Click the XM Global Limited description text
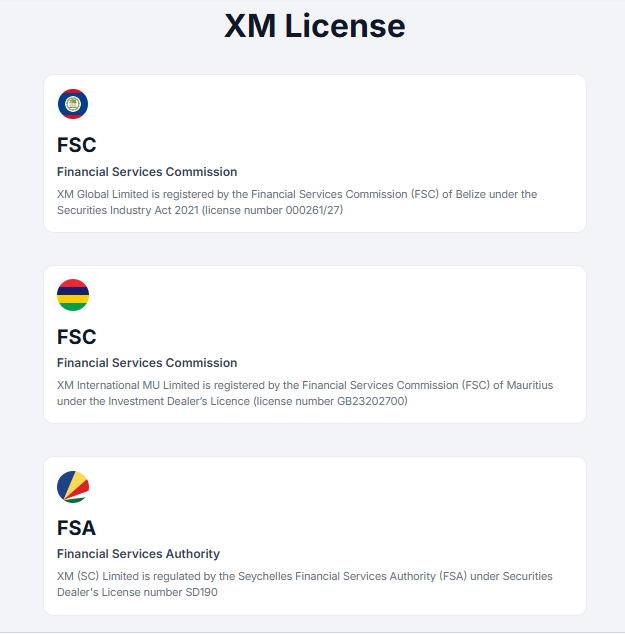This screenshot has width=625, height=634. 297,202
